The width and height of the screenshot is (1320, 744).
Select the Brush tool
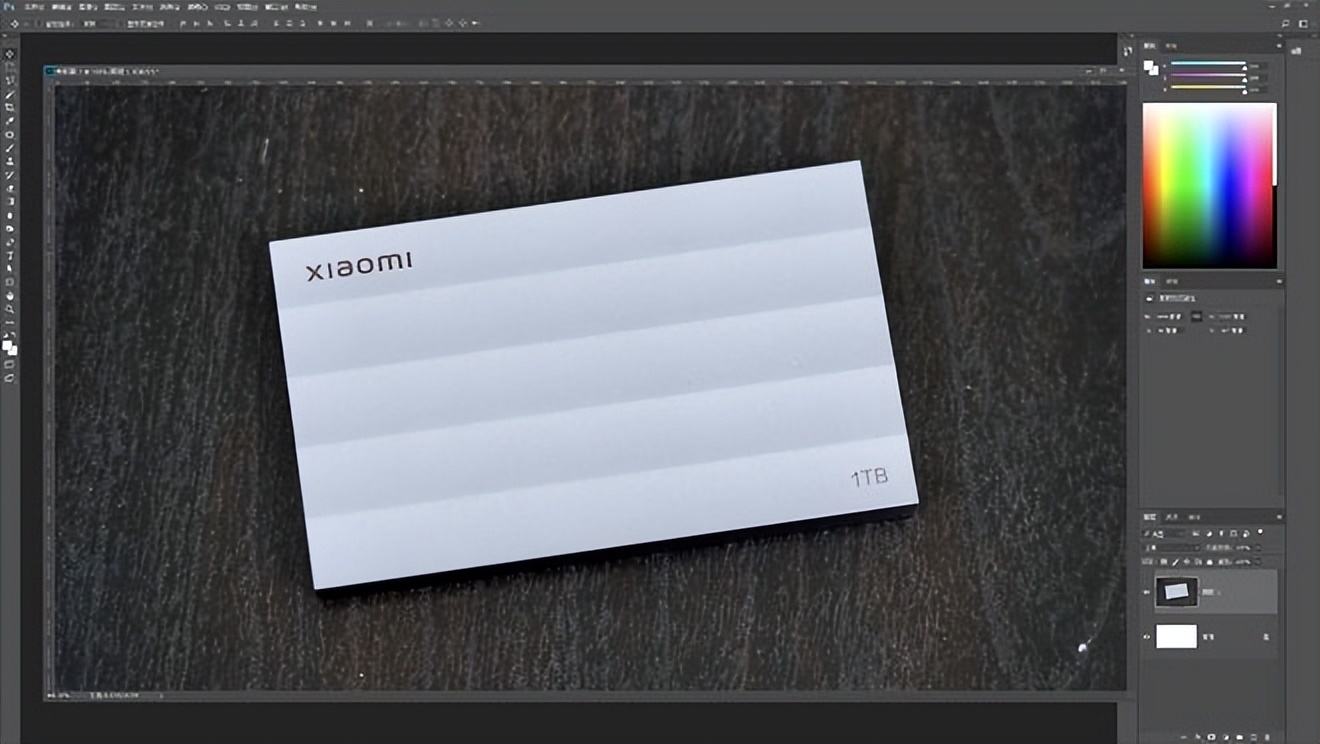point(10,148)
